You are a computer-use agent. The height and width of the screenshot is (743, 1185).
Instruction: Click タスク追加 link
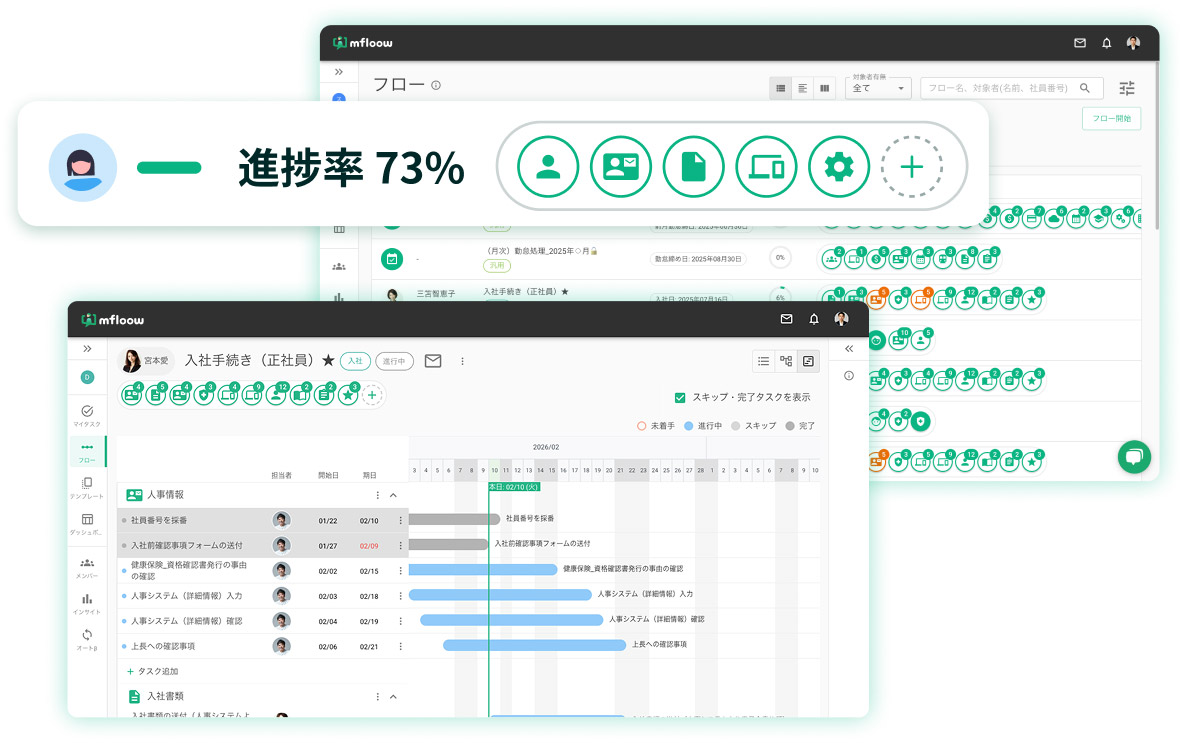point(153,671)
